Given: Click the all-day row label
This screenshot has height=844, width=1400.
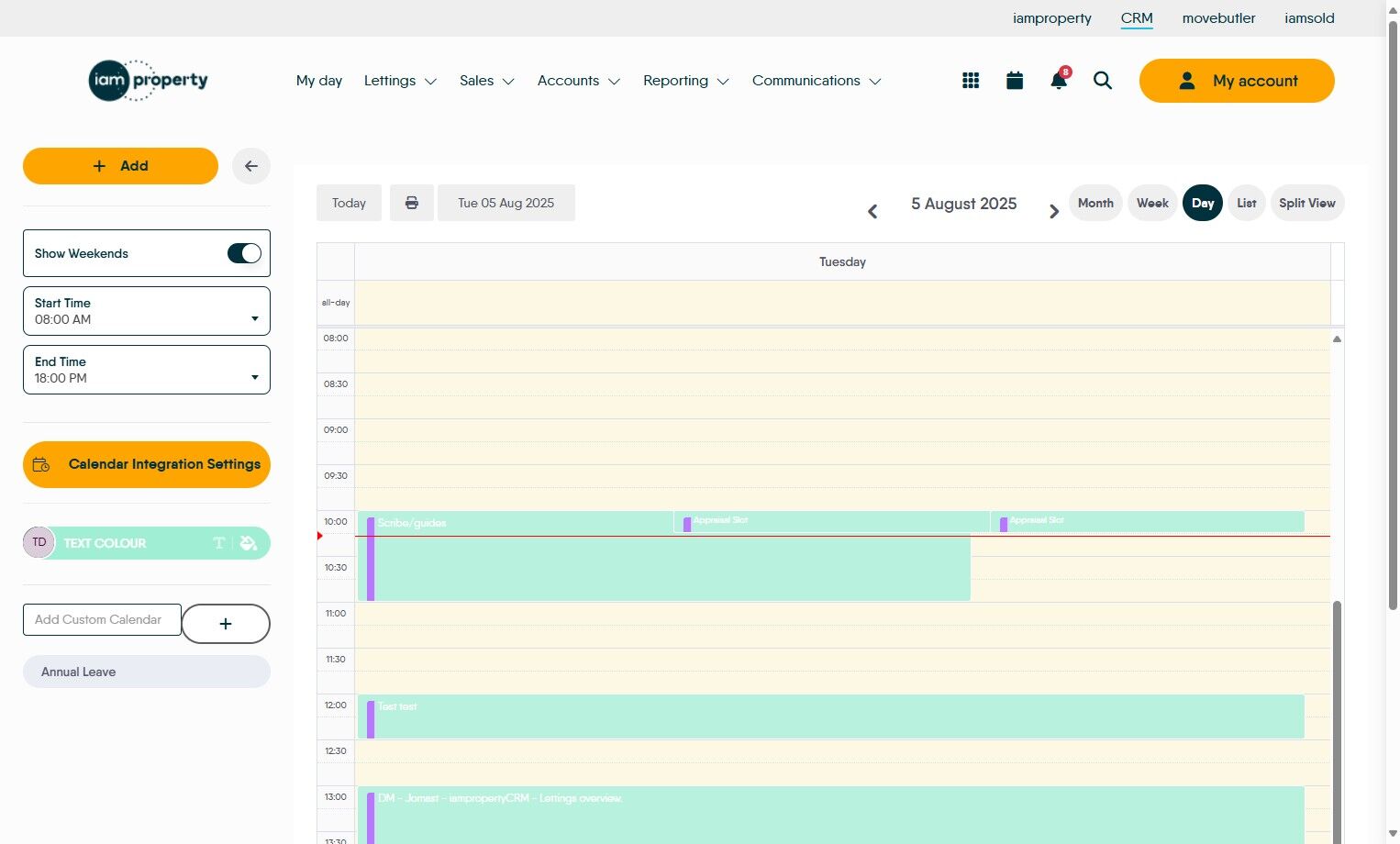Looking at the screenshot, I should pyautogui.click(x=336, y=303).
